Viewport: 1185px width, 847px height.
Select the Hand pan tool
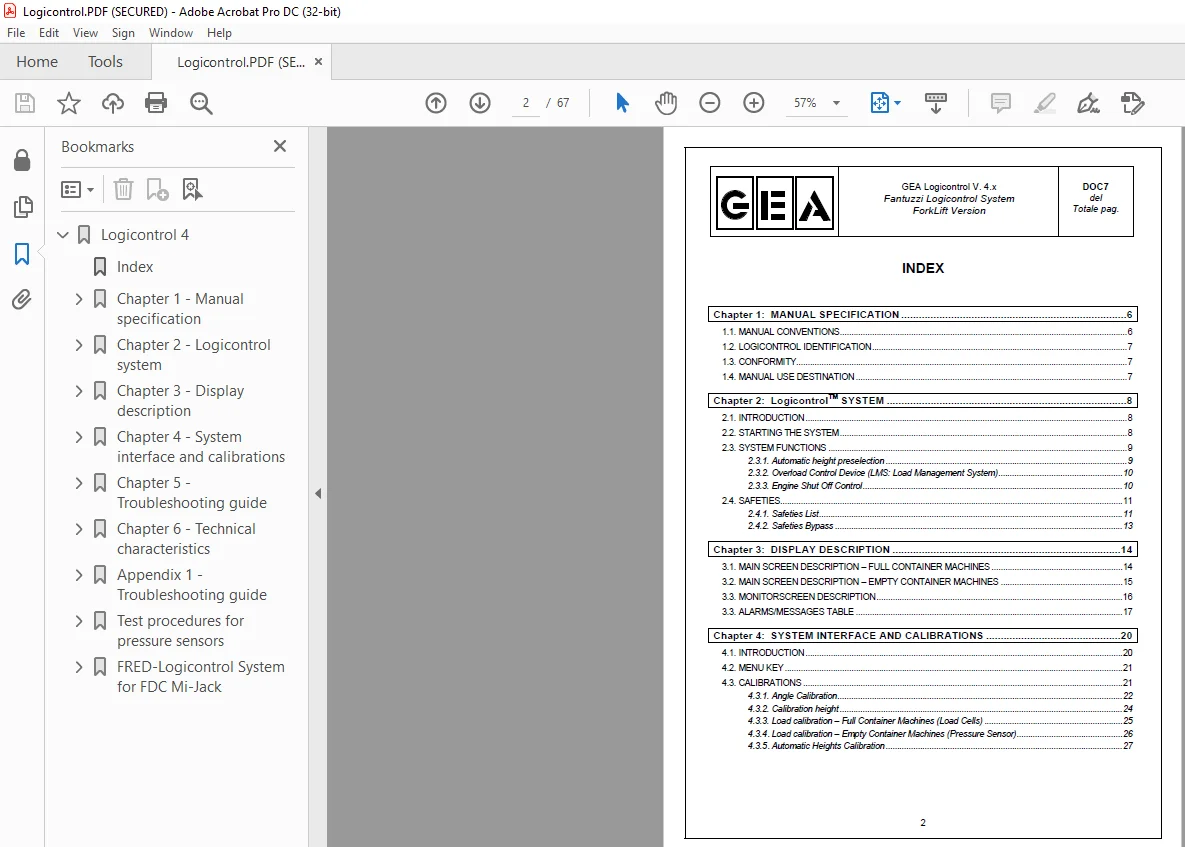[666, 103]
